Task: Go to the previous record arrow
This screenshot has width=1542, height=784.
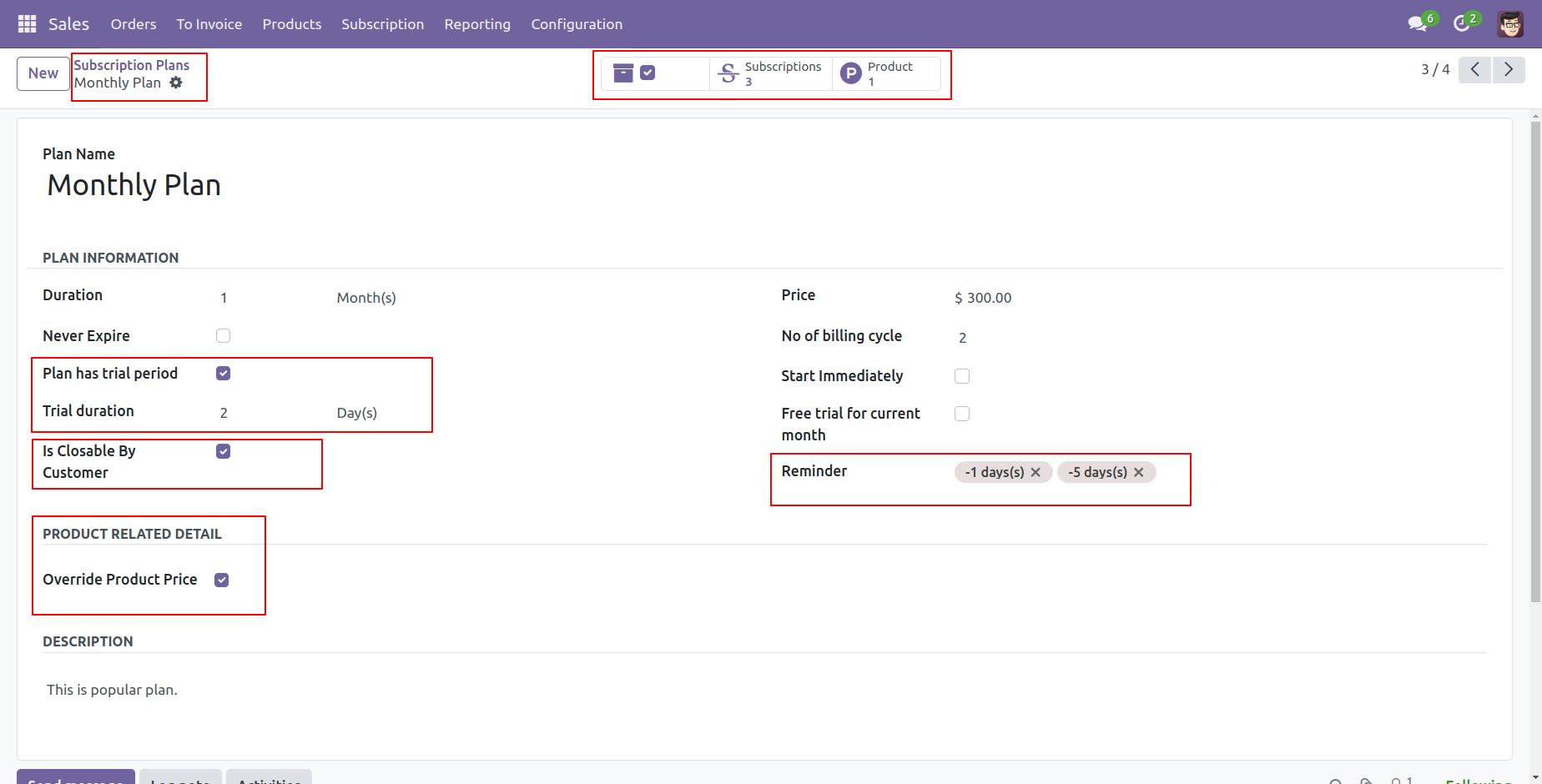Action: coord(1475,70)
